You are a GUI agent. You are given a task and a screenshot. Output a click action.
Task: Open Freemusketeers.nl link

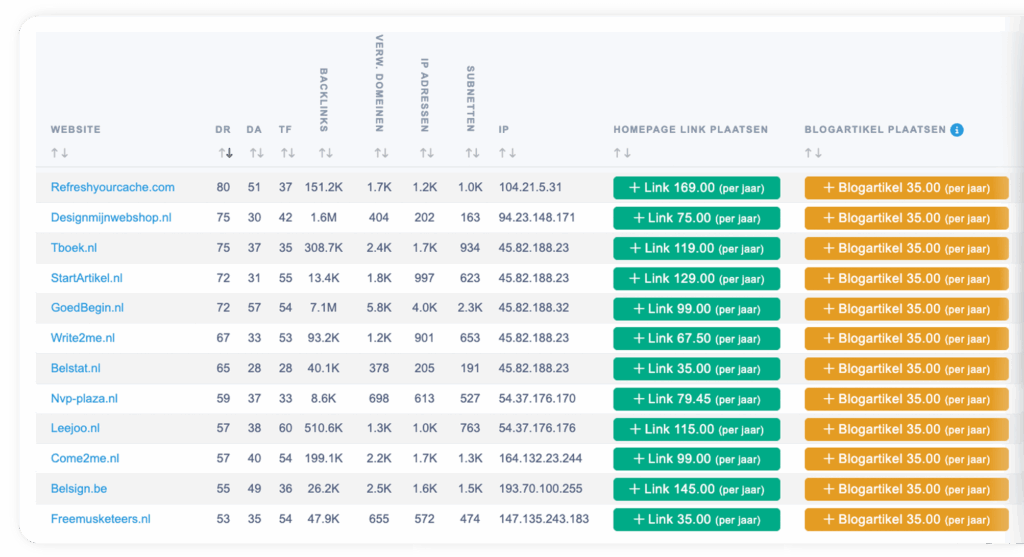point(101,518)
